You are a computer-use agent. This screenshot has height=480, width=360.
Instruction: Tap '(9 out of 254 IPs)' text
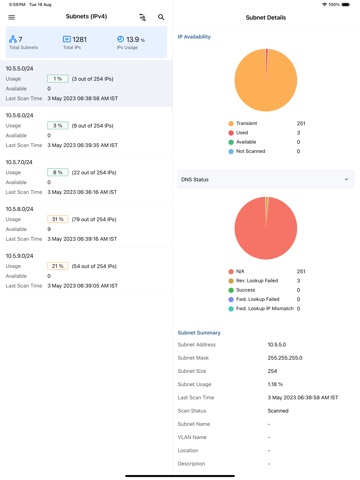click(93, 126)
